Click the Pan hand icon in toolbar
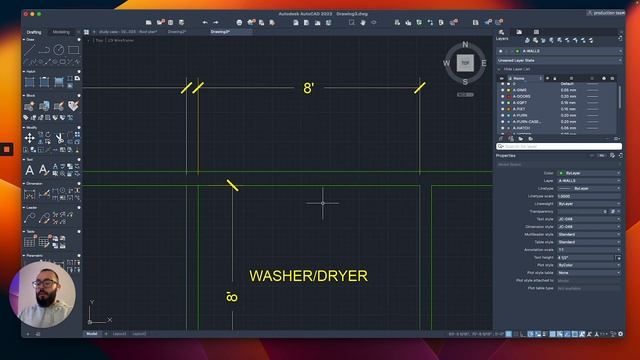Viewport: 640px width, 360px height. tap(363, 22)
